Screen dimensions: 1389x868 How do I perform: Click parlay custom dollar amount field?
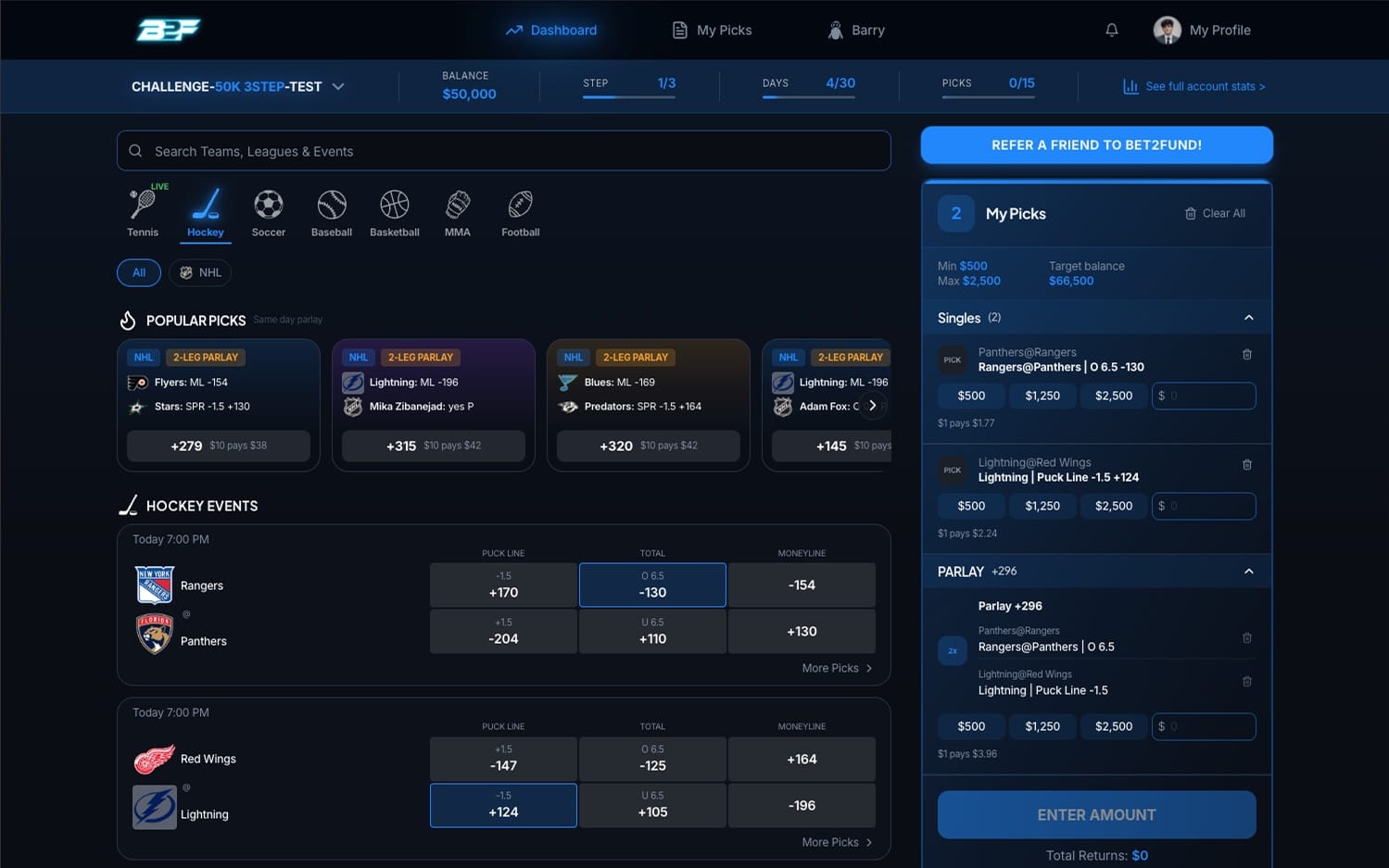click(x=1204, y=726)
